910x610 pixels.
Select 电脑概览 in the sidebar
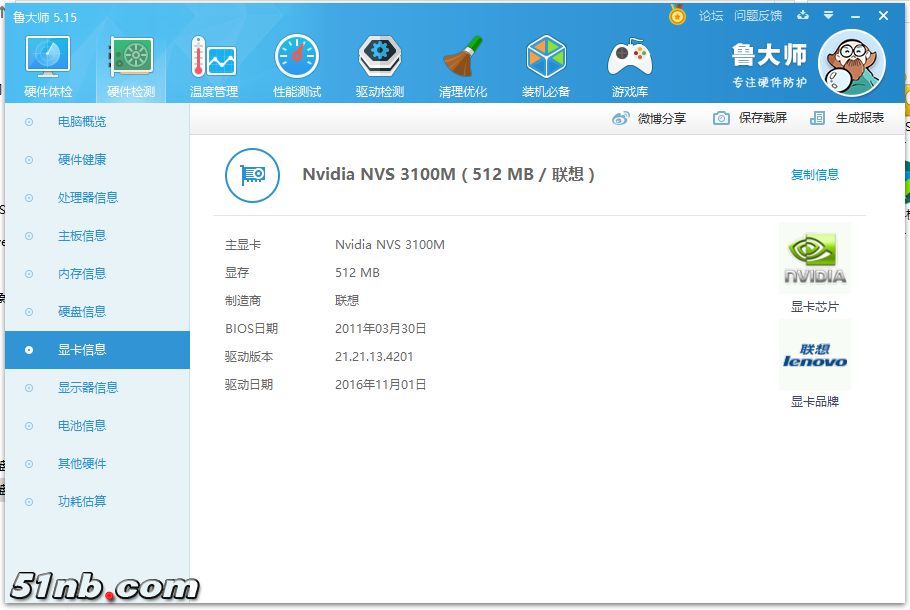pyautogui.click(x=82, y=122)
